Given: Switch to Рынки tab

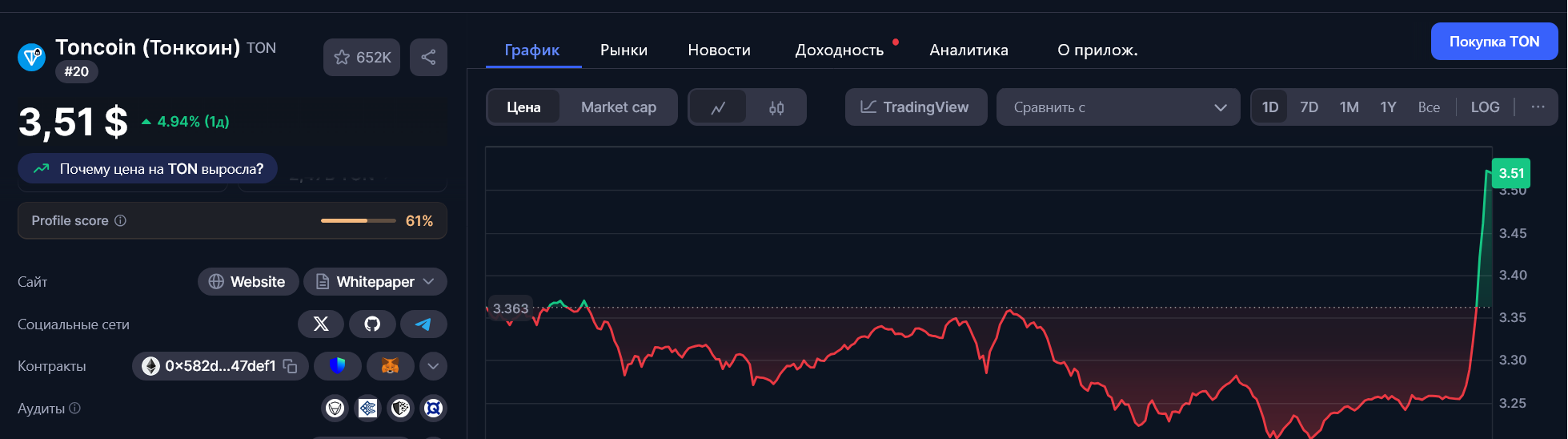Looking at the screenshot, I should click(624, 50).
